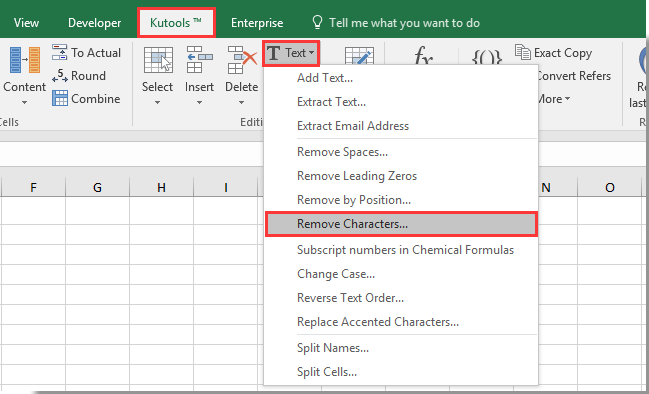Choose Remove Leading Zeros
Screen dimensions: 649x394
[x=401, y=176]
